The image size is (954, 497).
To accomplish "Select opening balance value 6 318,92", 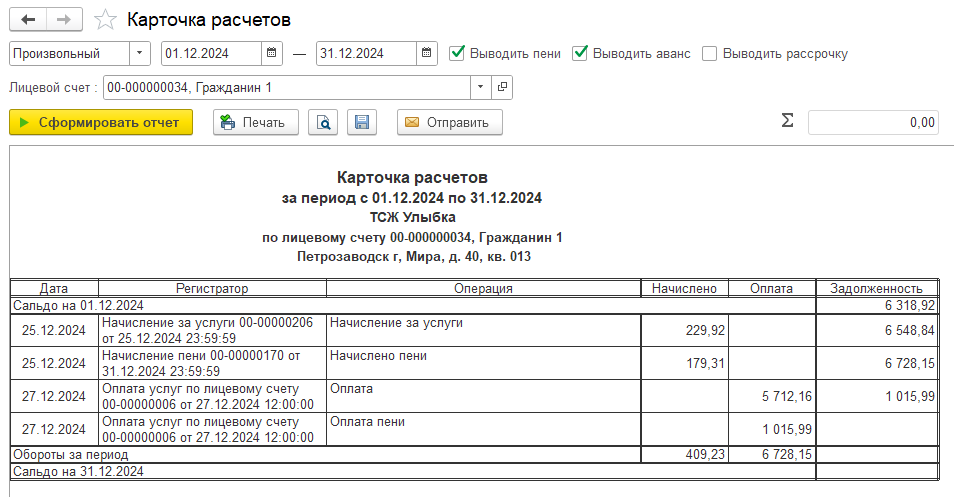I will [877, 305].
